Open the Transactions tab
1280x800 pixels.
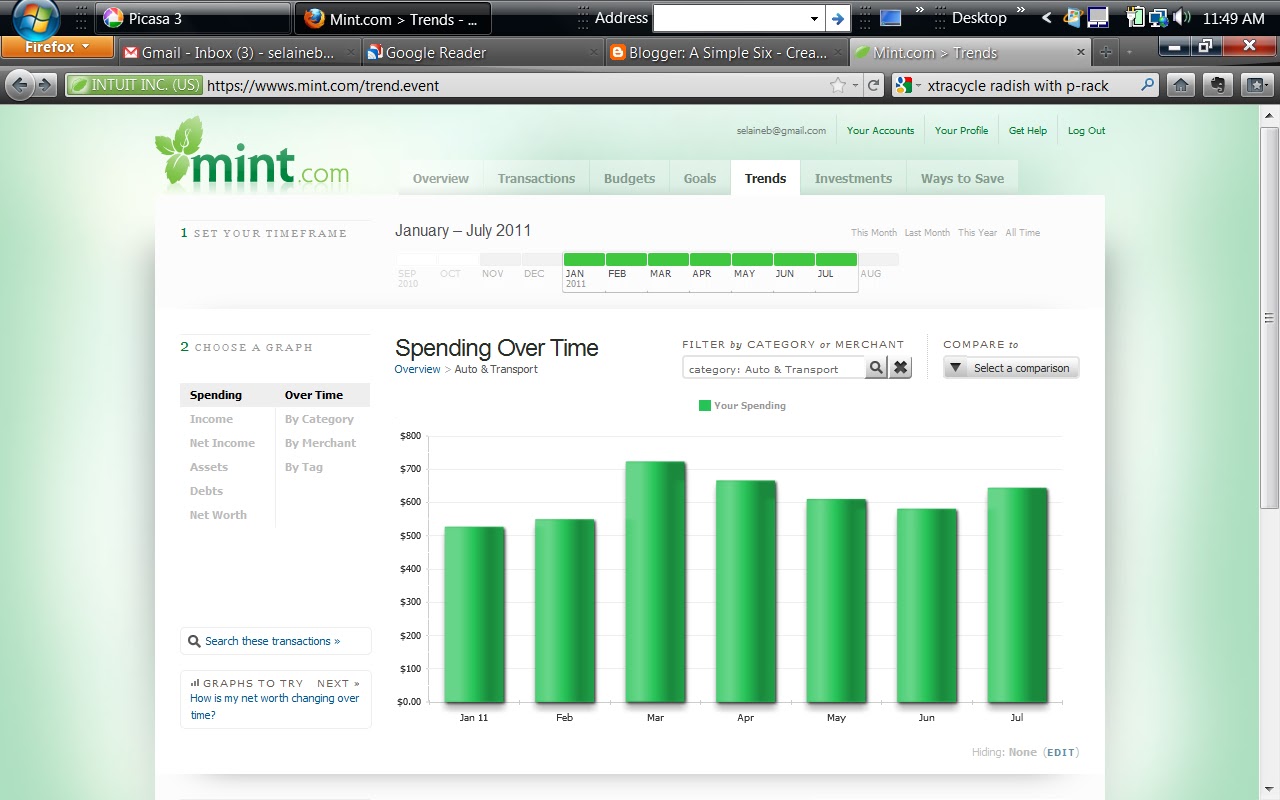pyautogui.click(x=537, y=178)
